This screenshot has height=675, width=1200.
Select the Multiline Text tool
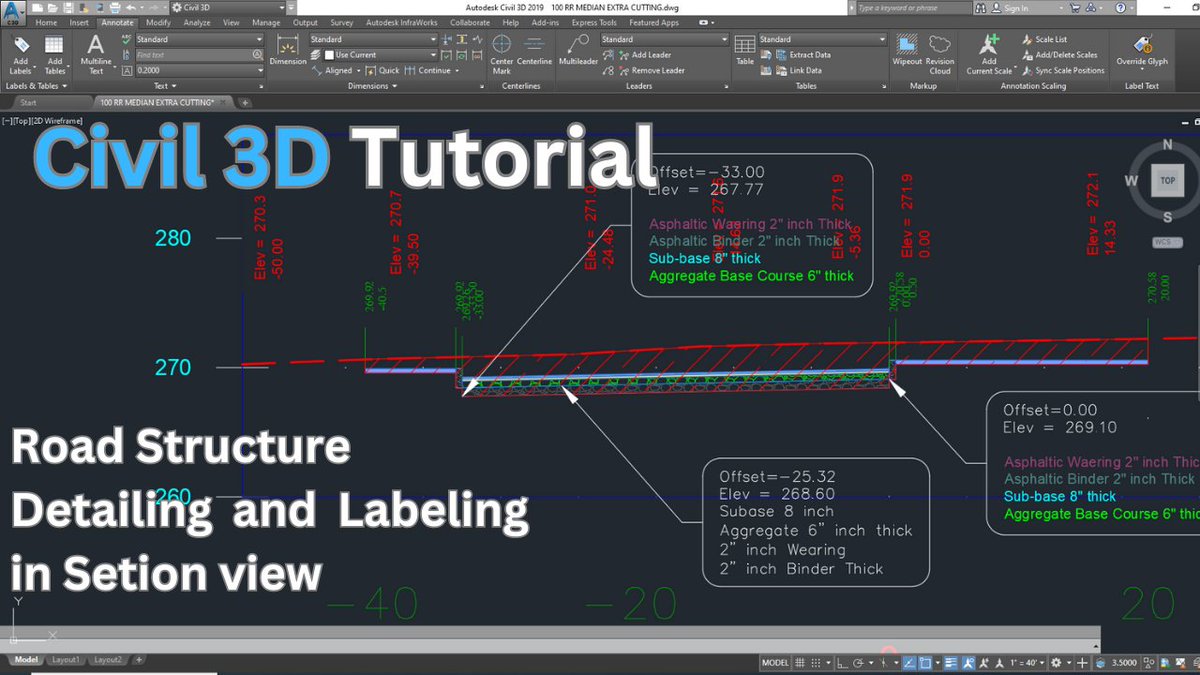pyautogui.click(x=95, y=54)
